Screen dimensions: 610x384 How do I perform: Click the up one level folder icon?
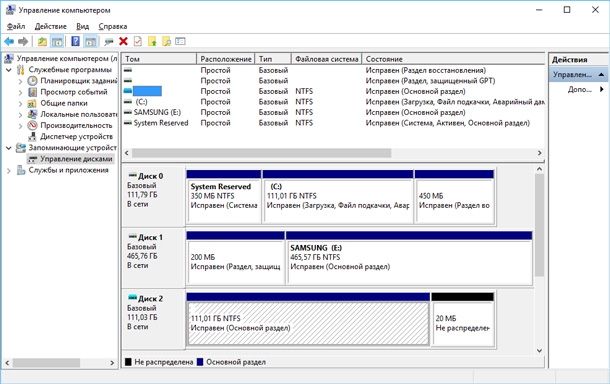click(42, 41)
